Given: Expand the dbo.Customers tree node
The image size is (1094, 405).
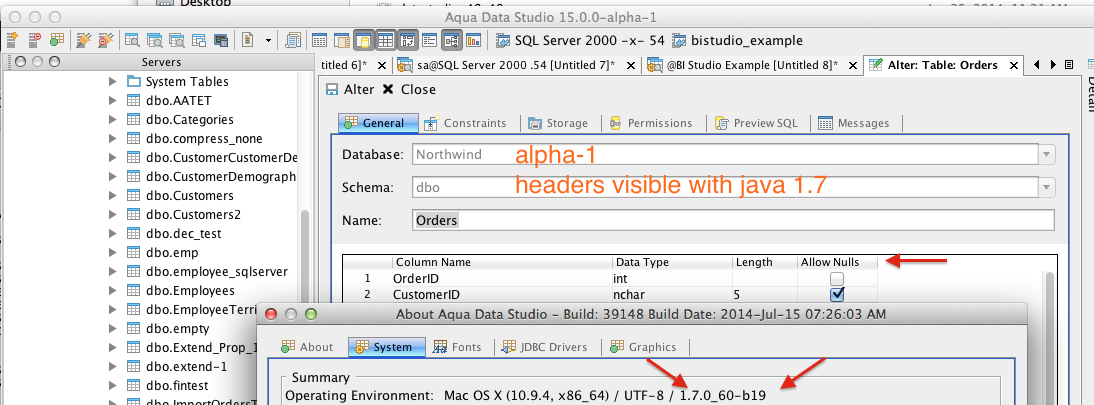Looking at the screenshot, I should pos(113,196).
